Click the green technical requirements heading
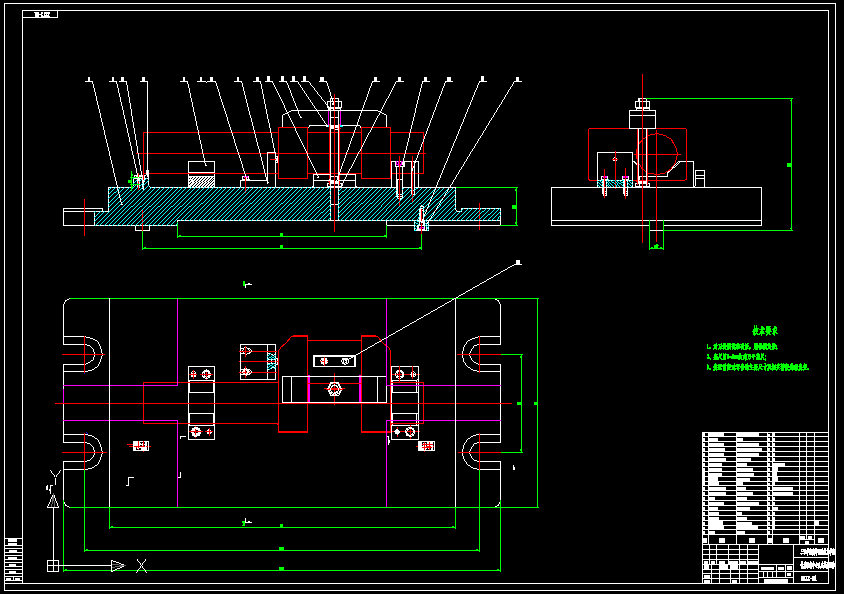Viewport: 844px width, 594px height. 765,330
